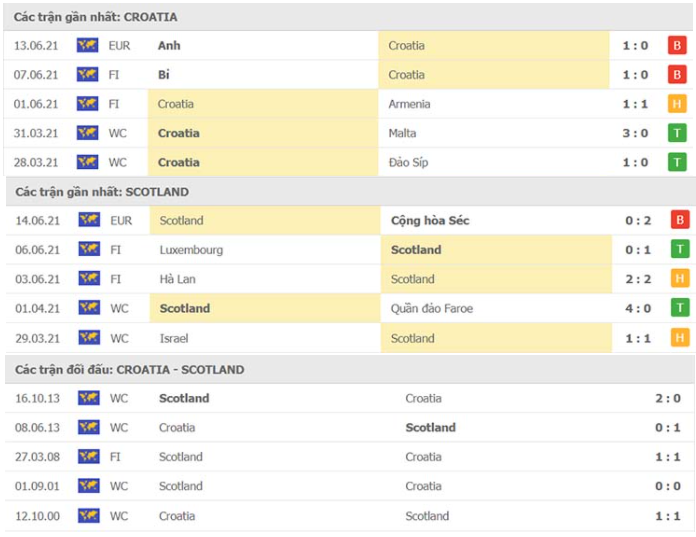Click red B badge for Anh vs Croatia
Image resolution: width=696 pixels, height=537 pixels.
(677, 45)
